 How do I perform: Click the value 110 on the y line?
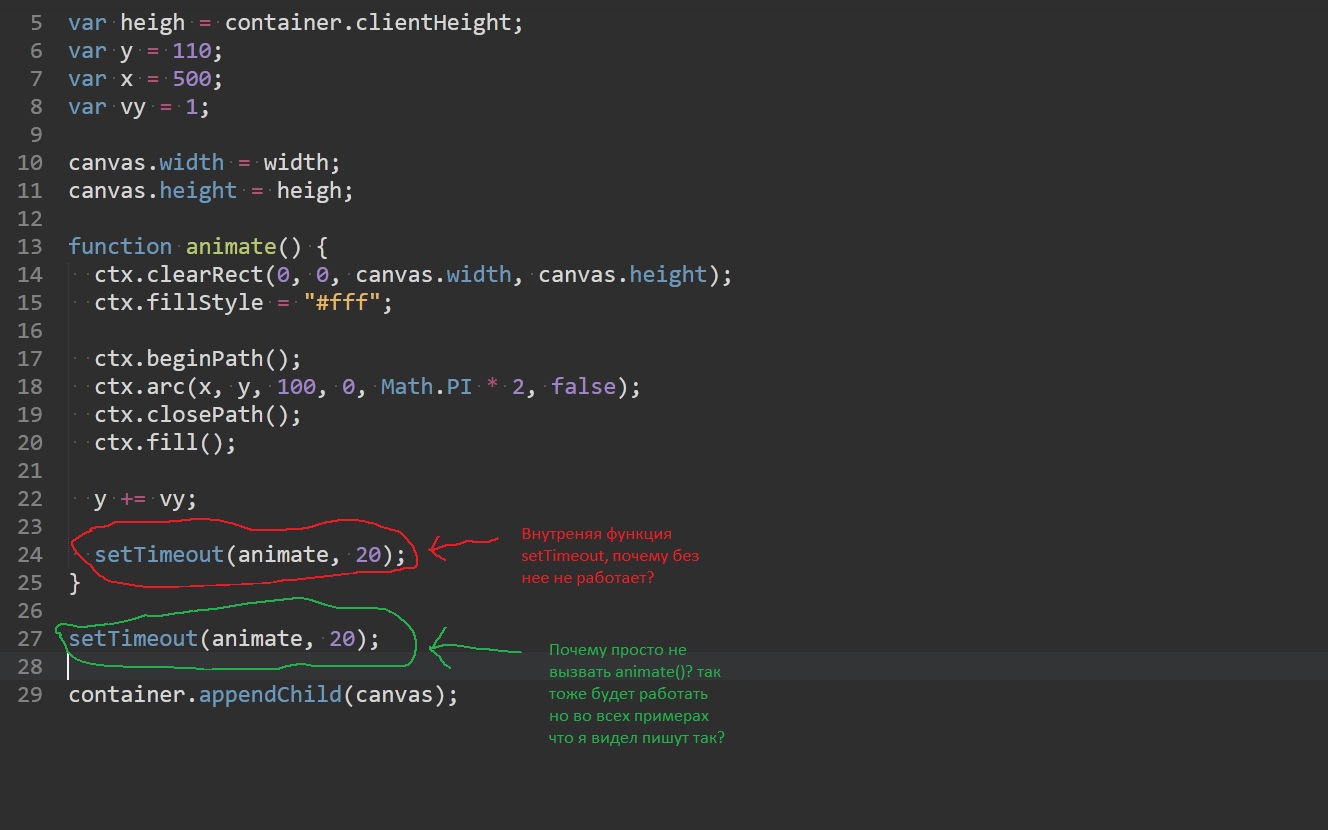192,51
